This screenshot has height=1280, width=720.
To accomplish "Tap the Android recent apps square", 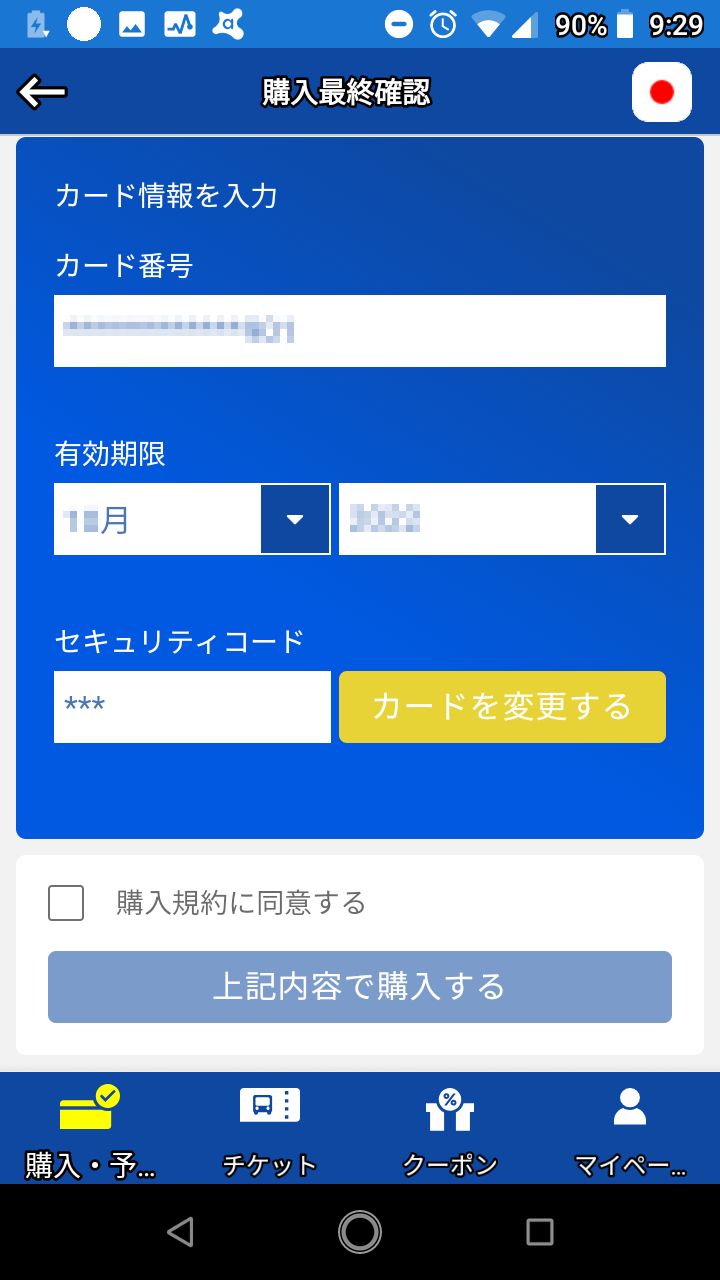I will pos(539,1232).
